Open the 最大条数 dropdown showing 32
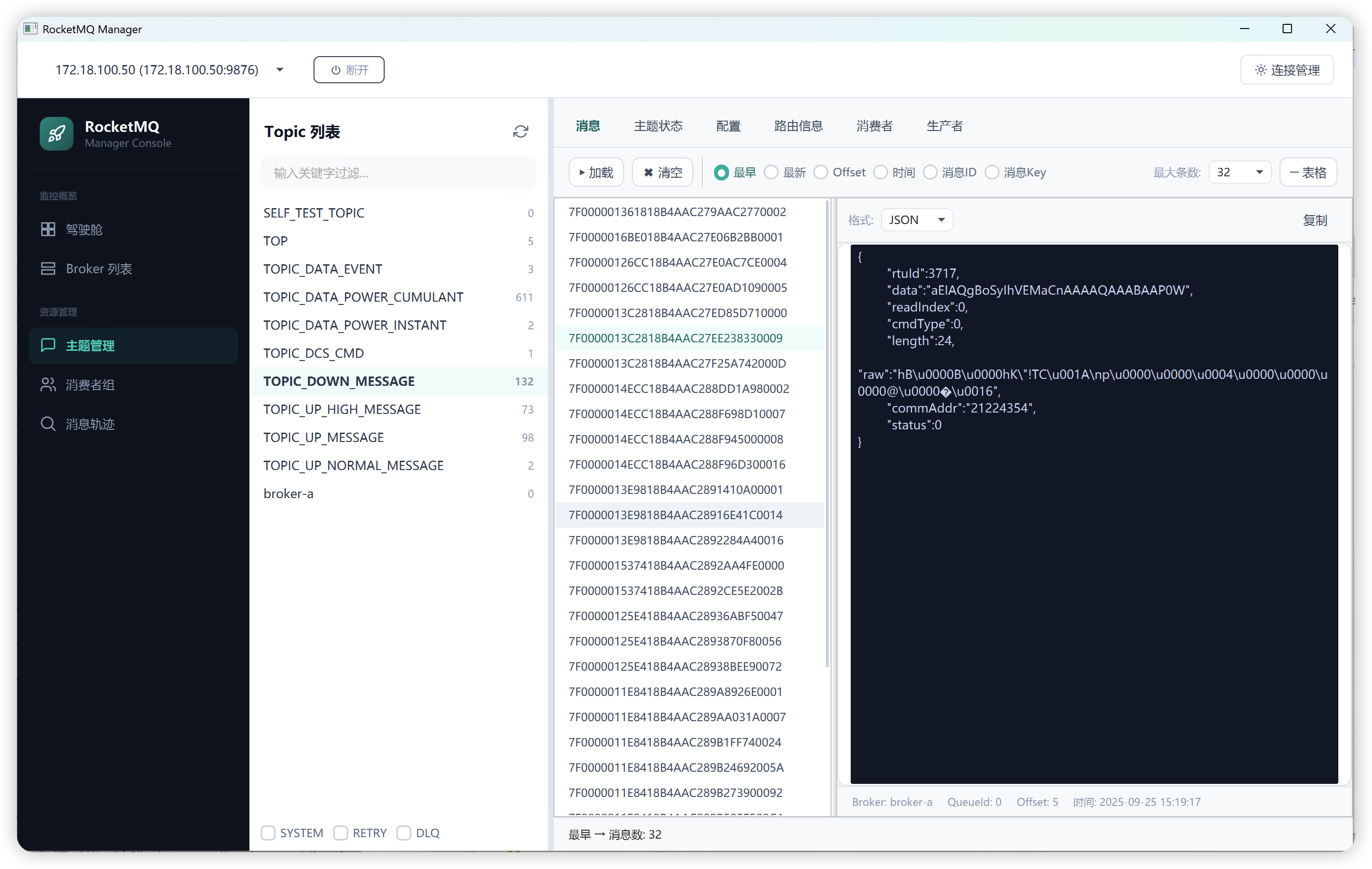The height and width of the screenshot is (869, 1372). 1240,173
